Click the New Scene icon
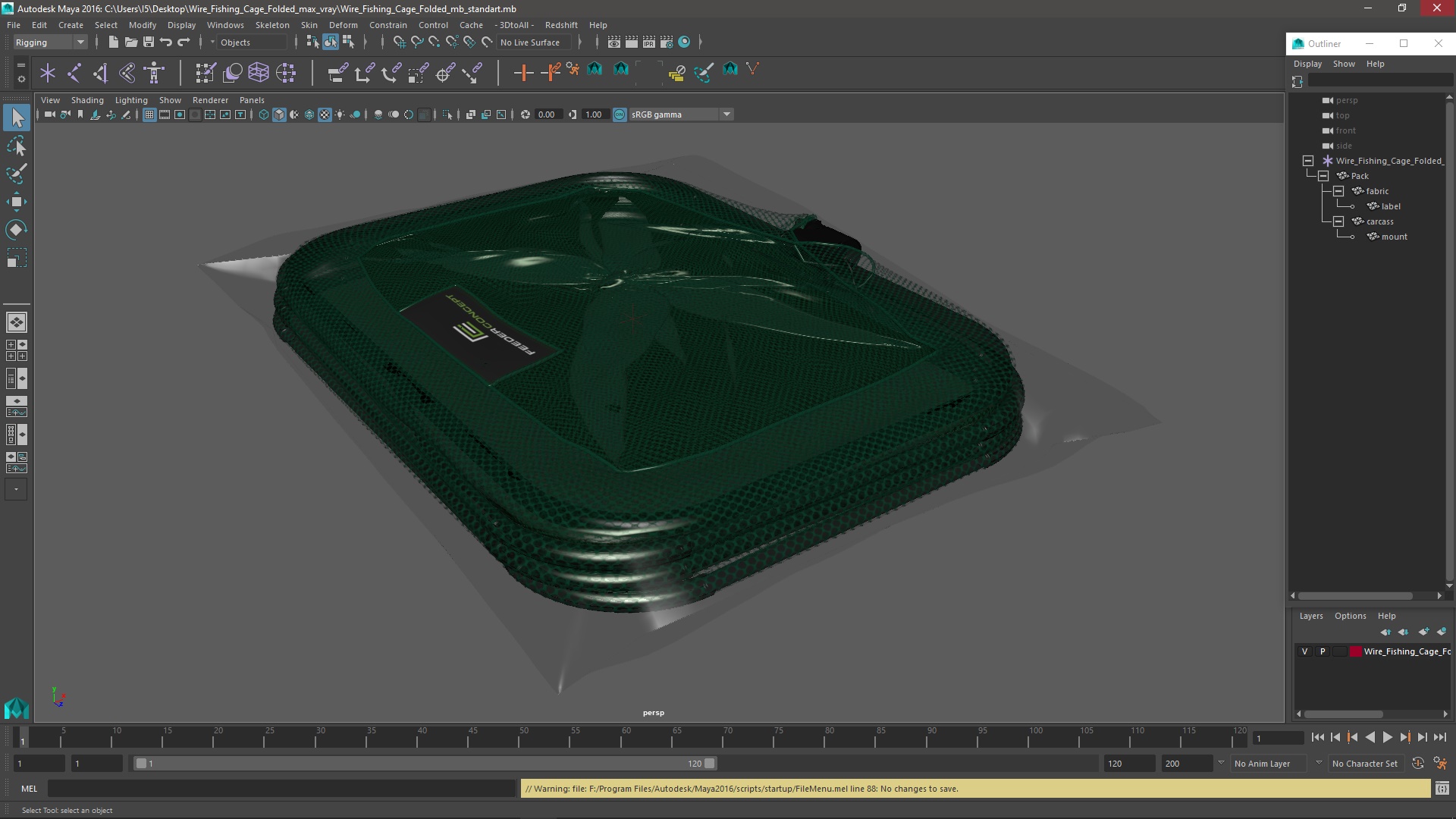This screenshot has height=819, width=1456. (113, 42)
